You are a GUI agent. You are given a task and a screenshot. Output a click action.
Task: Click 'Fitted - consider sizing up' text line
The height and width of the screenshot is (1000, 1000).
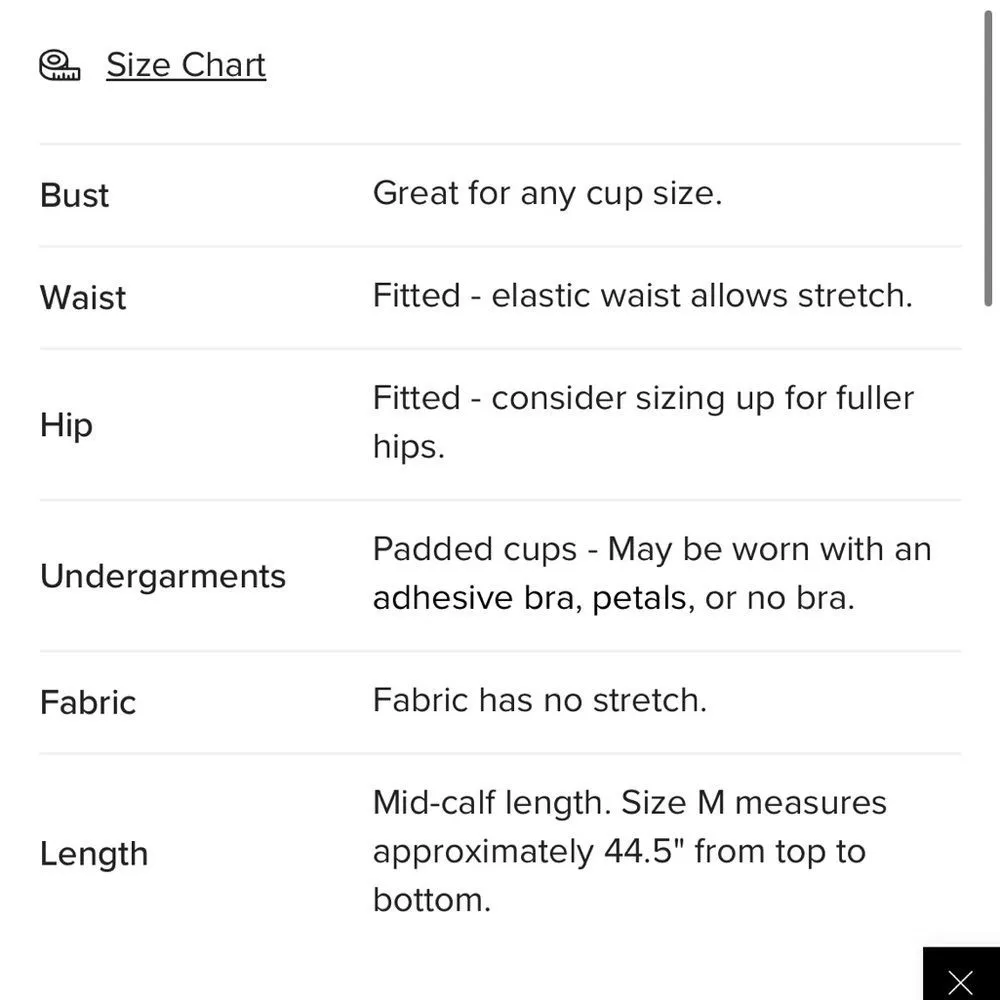(x=643, y=399)
